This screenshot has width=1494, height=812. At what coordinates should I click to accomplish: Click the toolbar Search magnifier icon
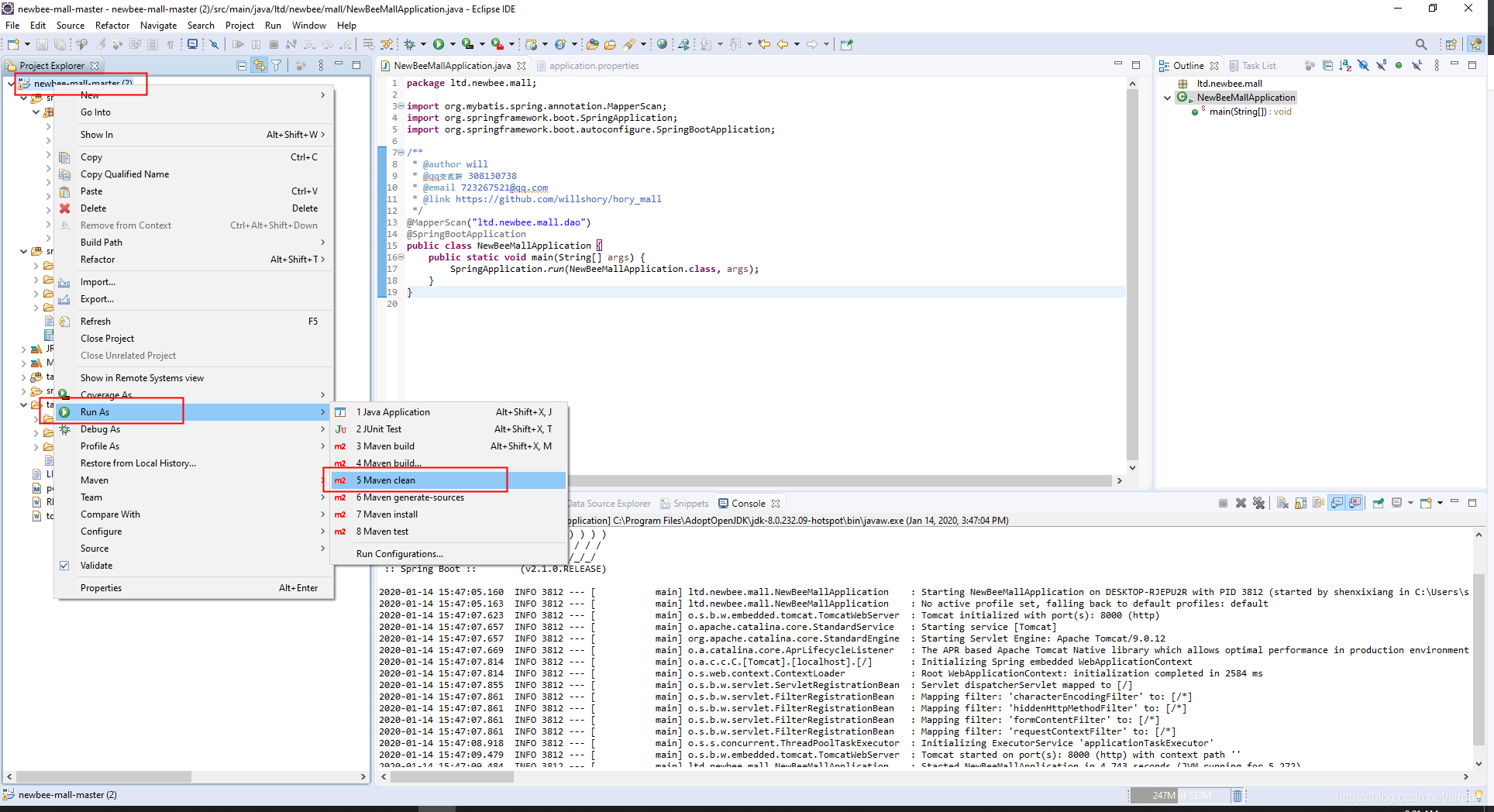(x=1420, y=44)
